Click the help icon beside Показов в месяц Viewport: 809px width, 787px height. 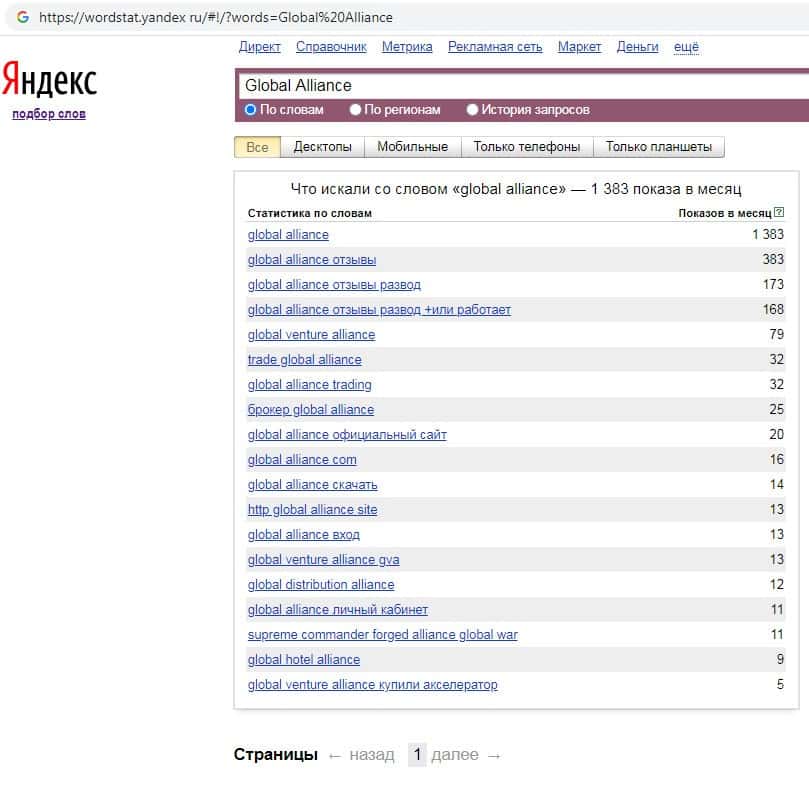pyautogui.click(x=779, y=213)
